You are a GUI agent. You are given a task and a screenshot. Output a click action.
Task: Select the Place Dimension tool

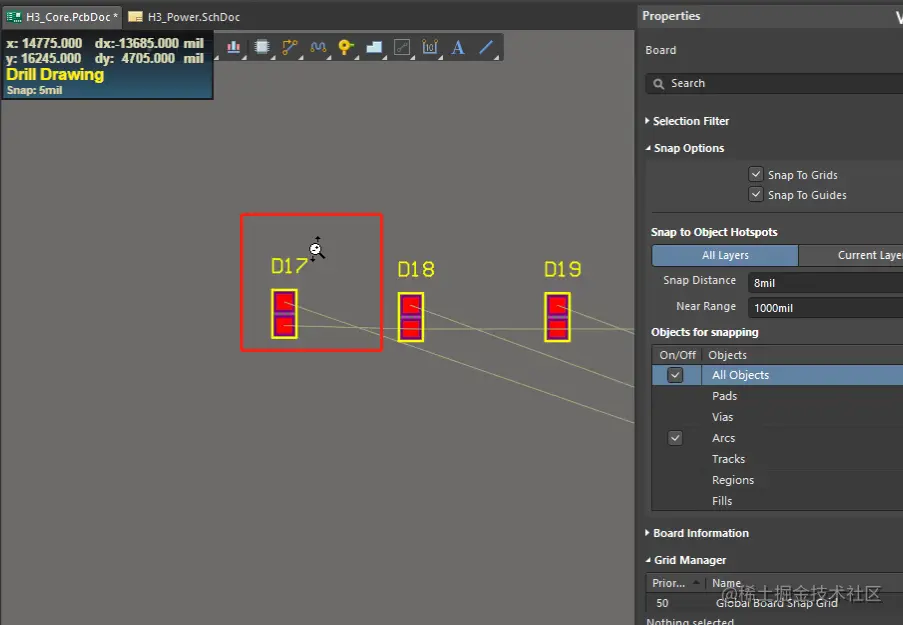point(430,47)
